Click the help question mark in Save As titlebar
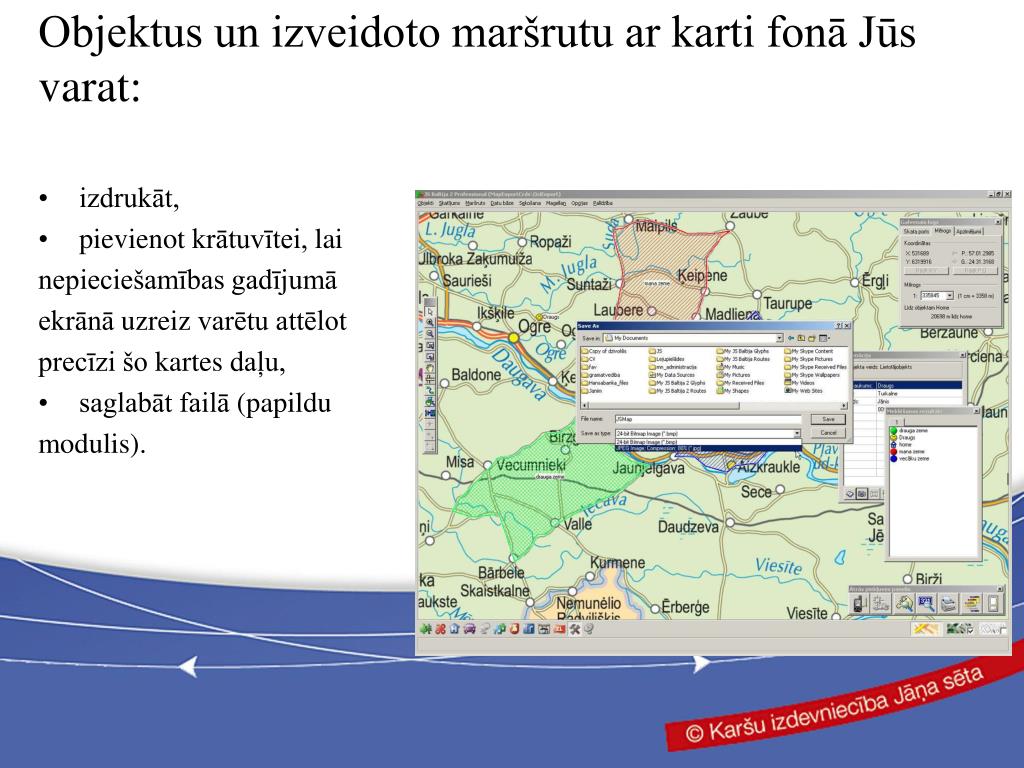Viewport: 1024px width, 768px height. [x=838, y=325]
